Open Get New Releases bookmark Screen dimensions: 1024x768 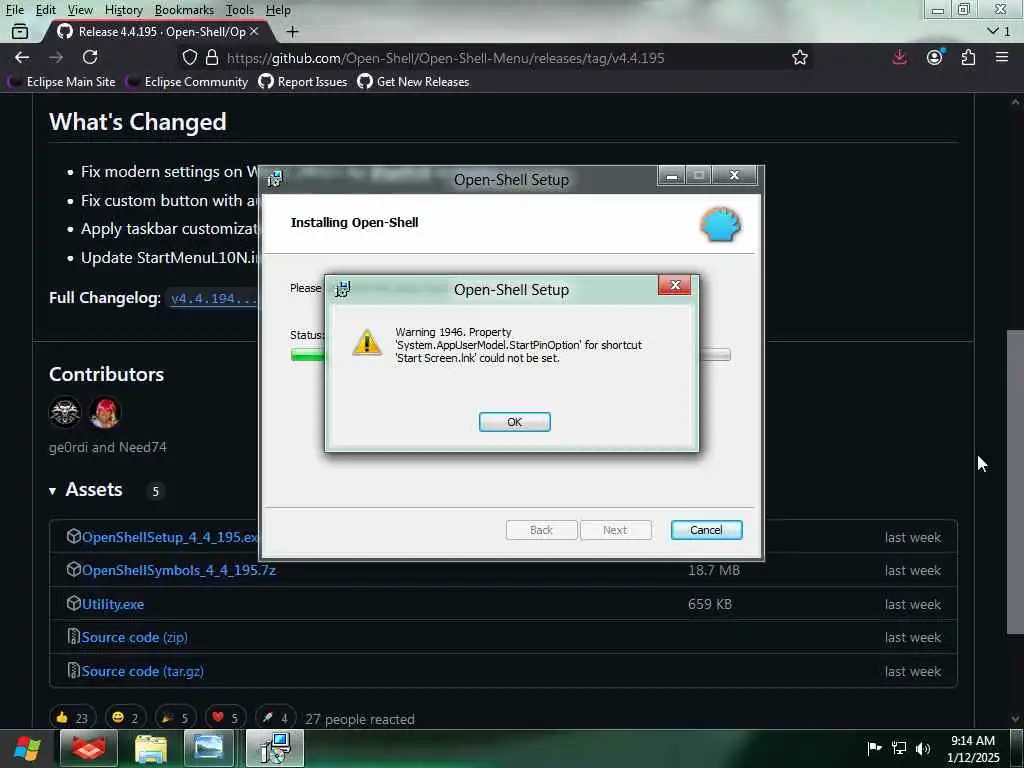(413, 82)
